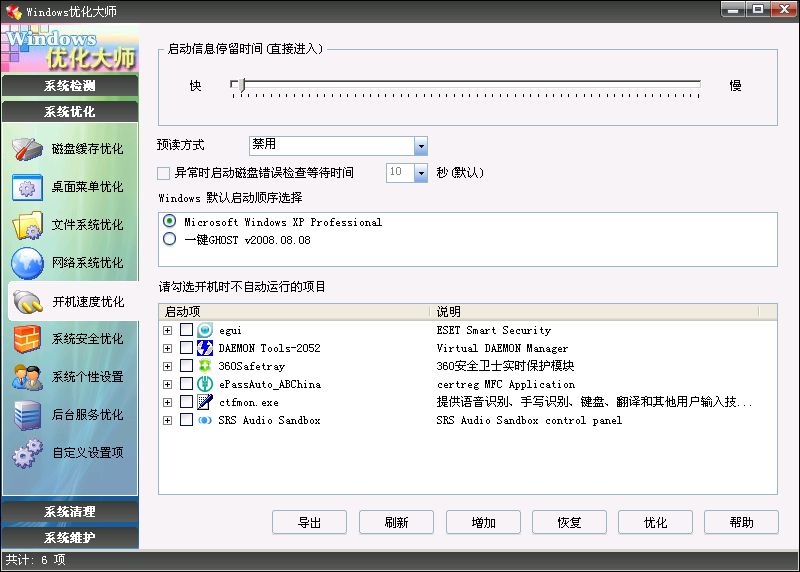Select 开机速度优化 plug icon
The image size is (800, 572).
[x=27, y=302]
